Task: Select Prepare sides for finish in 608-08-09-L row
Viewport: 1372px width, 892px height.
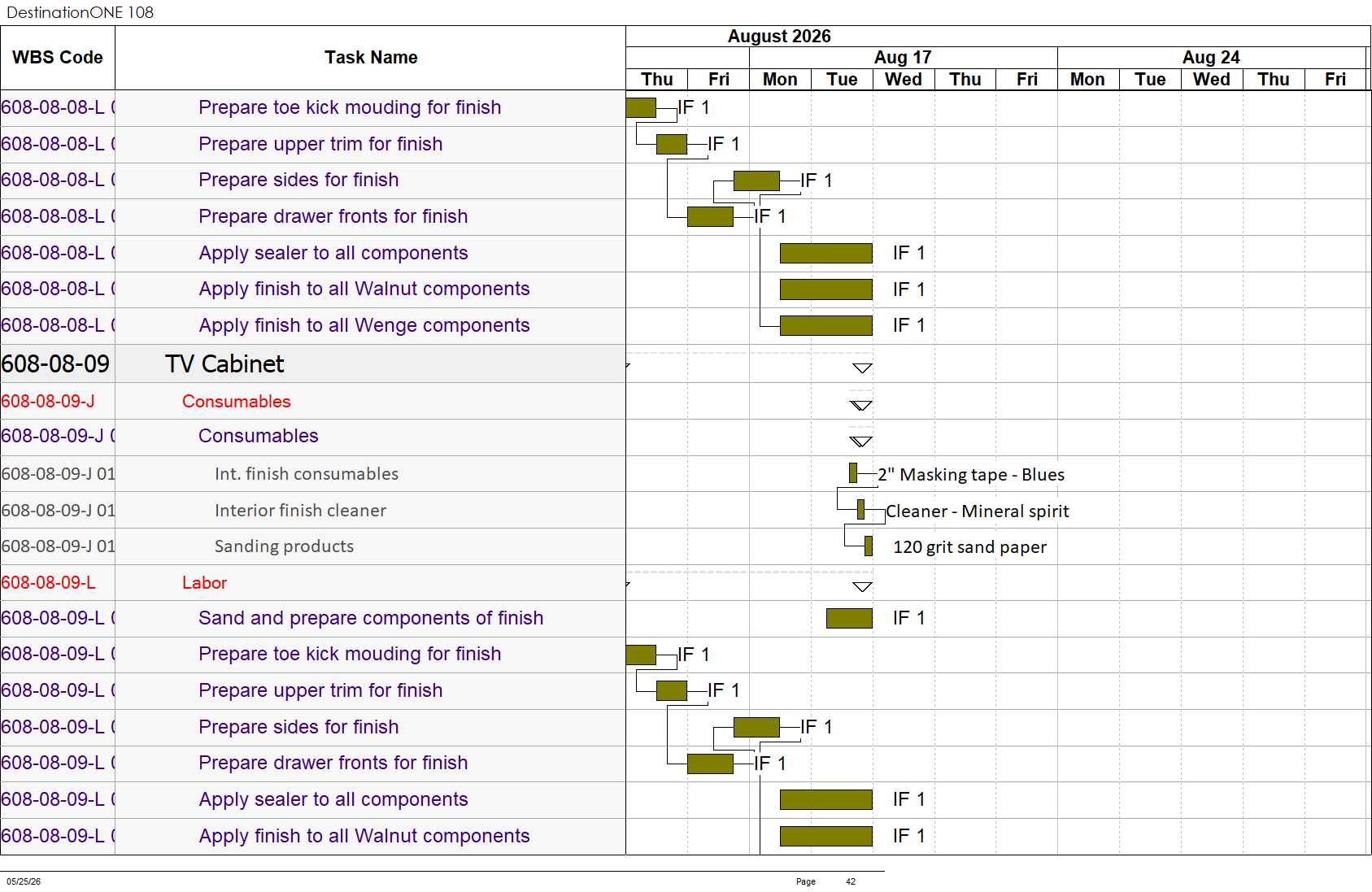Action: [x=298, y=727]
